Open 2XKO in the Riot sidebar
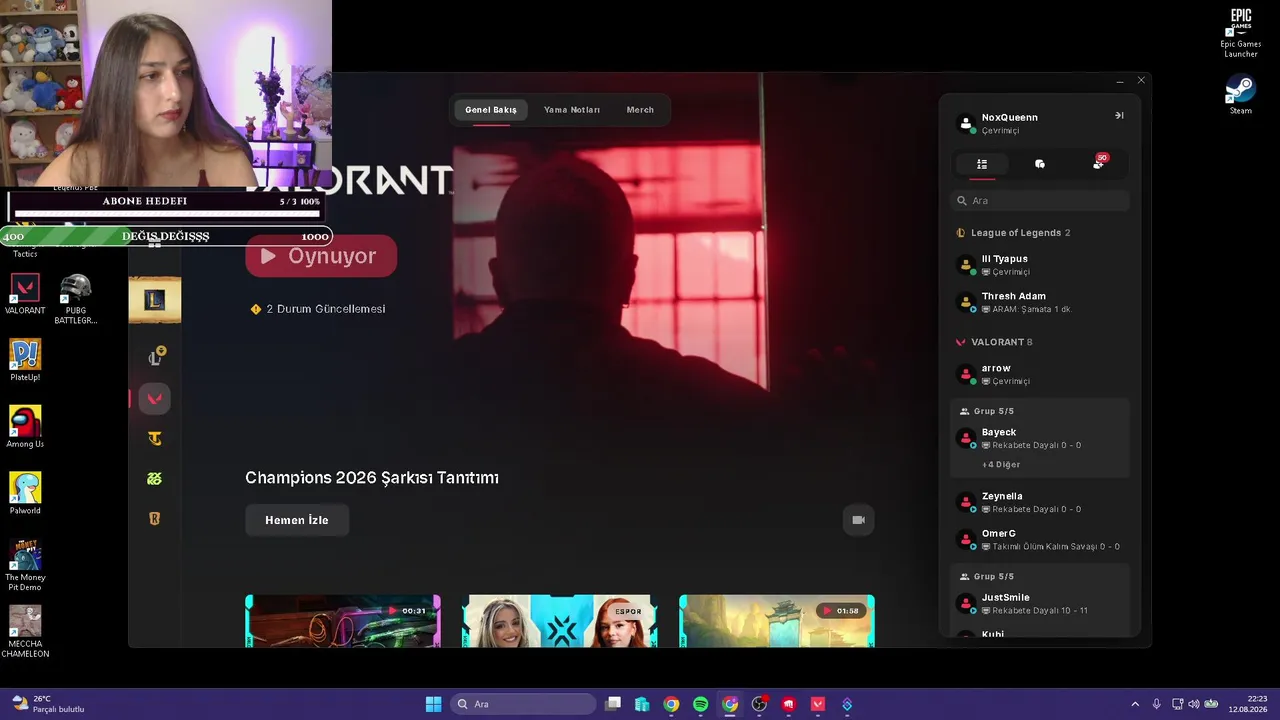This screenshot has width=1280, height=720. coord(154,479)
